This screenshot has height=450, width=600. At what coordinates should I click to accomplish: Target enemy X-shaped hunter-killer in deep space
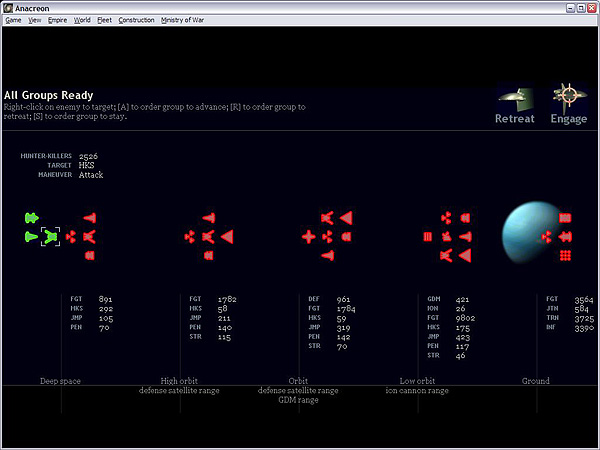tap(89, 237)
